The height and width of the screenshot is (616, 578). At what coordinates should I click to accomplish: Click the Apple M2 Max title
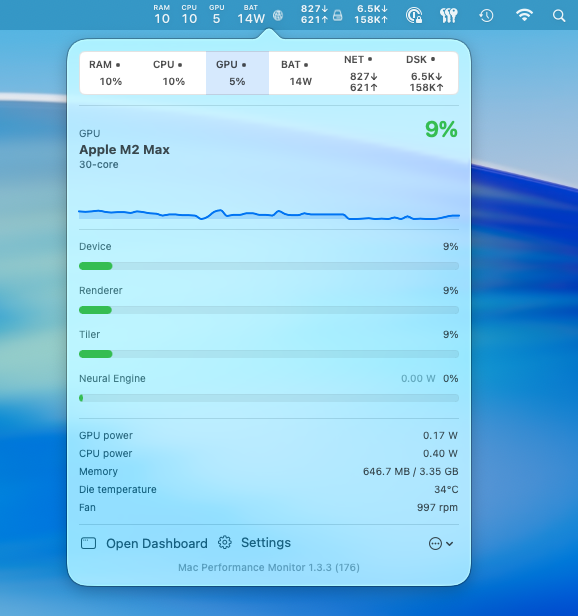(125, 150)
